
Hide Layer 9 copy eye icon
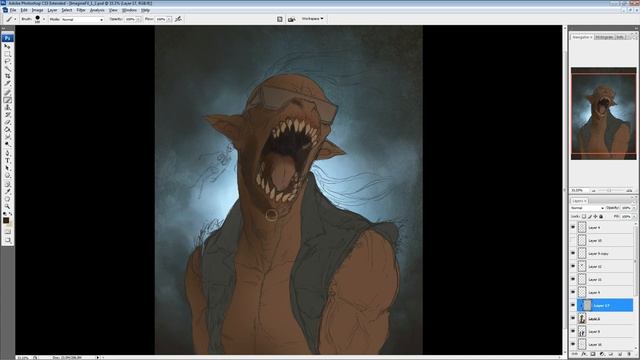(573, 253)
